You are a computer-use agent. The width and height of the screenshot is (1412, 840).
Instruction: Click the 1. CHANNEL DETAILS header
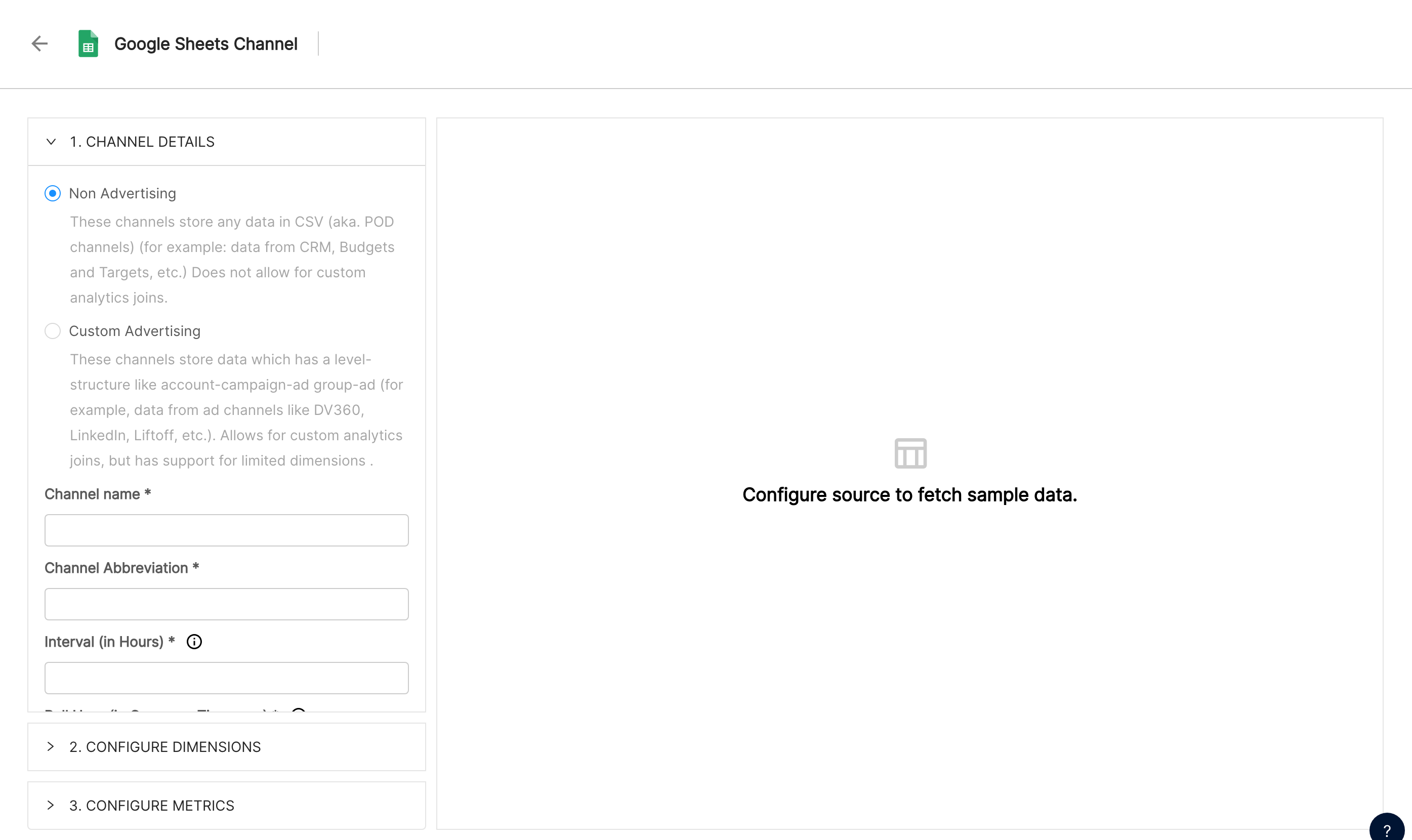[226, 142]
